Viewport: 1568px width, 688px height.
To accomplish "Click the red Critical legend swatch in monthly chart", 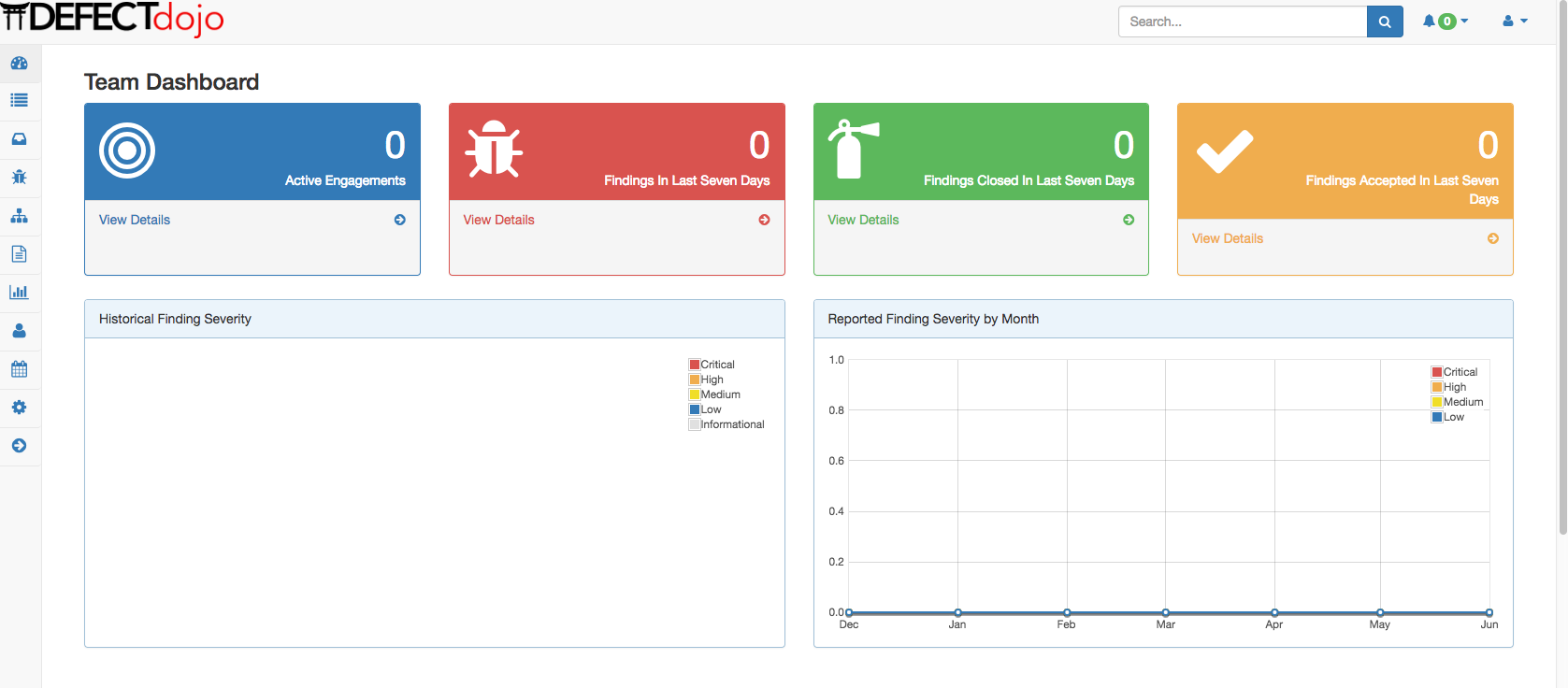I will pyautogui.click(x=1437, y=372).
